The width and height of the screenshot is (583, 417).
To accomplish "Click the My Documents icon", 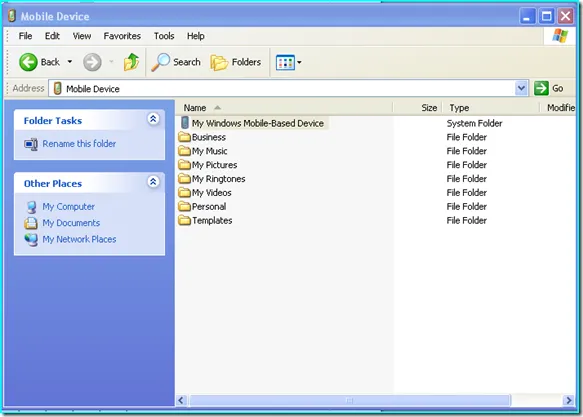I will tap(31, 223).
